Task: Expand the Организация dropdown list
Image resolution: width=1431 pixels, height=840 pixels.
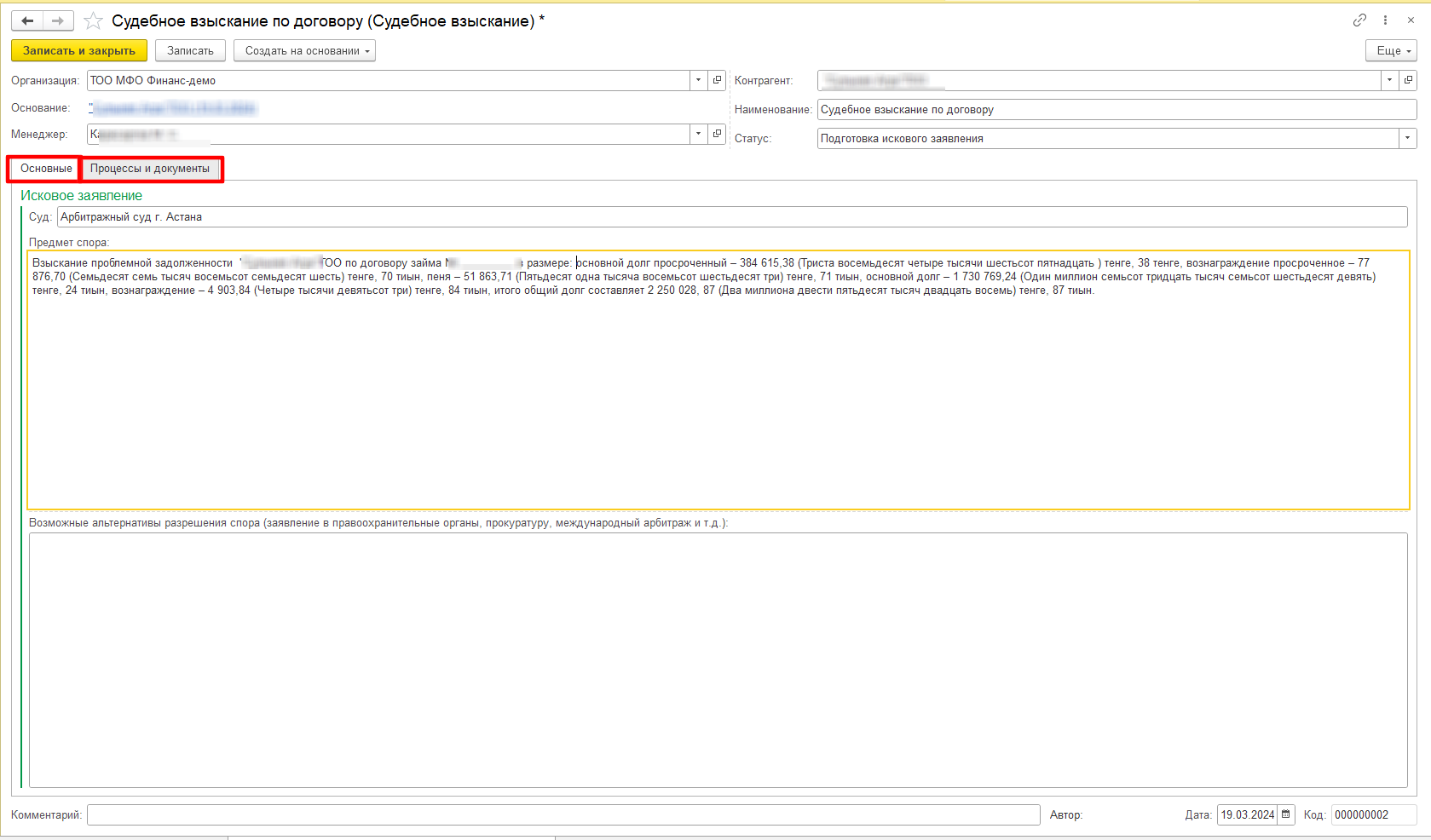Action: pos(699,80)
